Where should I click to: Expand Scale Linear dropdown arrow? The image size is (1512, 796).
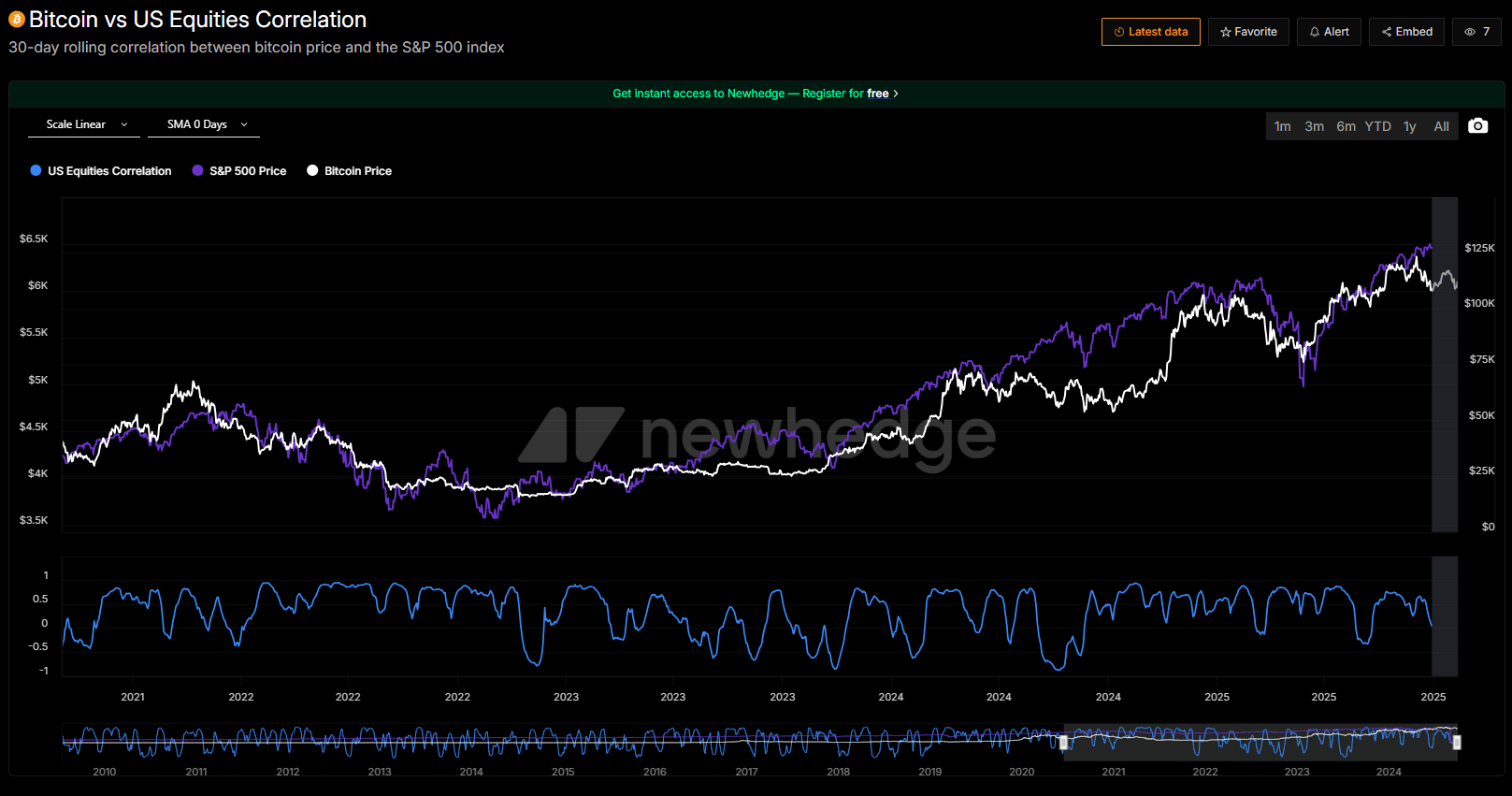click(x=124, y=124)
